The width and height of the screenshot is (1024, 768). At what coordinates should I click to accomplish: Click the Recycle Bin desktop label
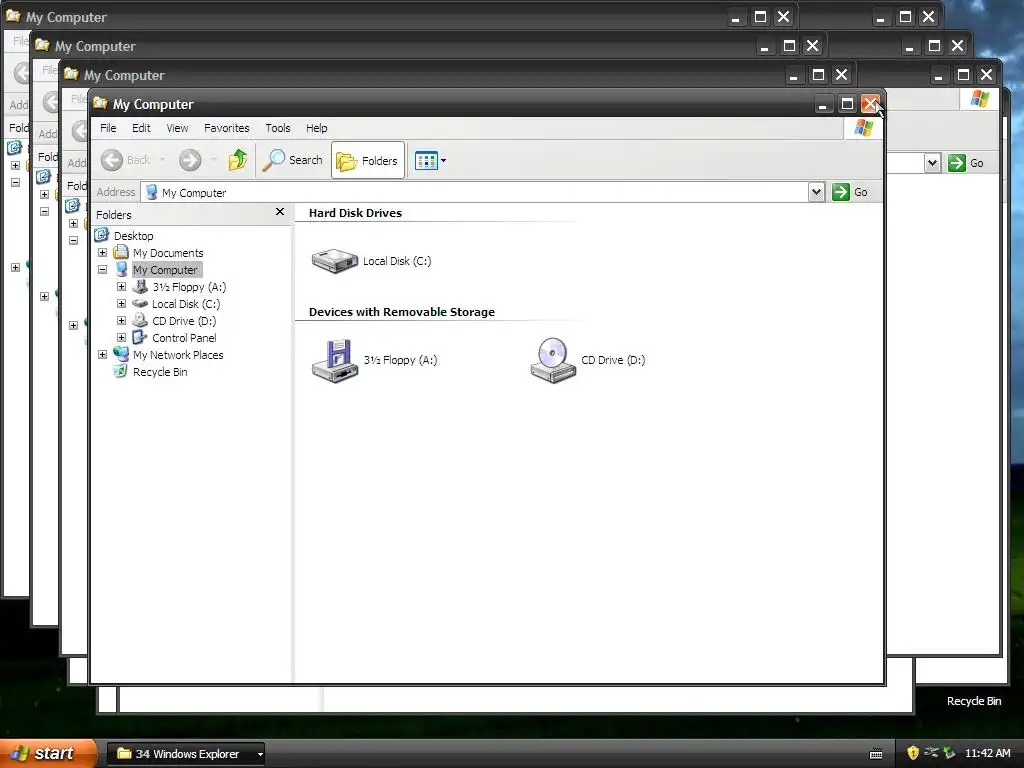tap(974, 701)
